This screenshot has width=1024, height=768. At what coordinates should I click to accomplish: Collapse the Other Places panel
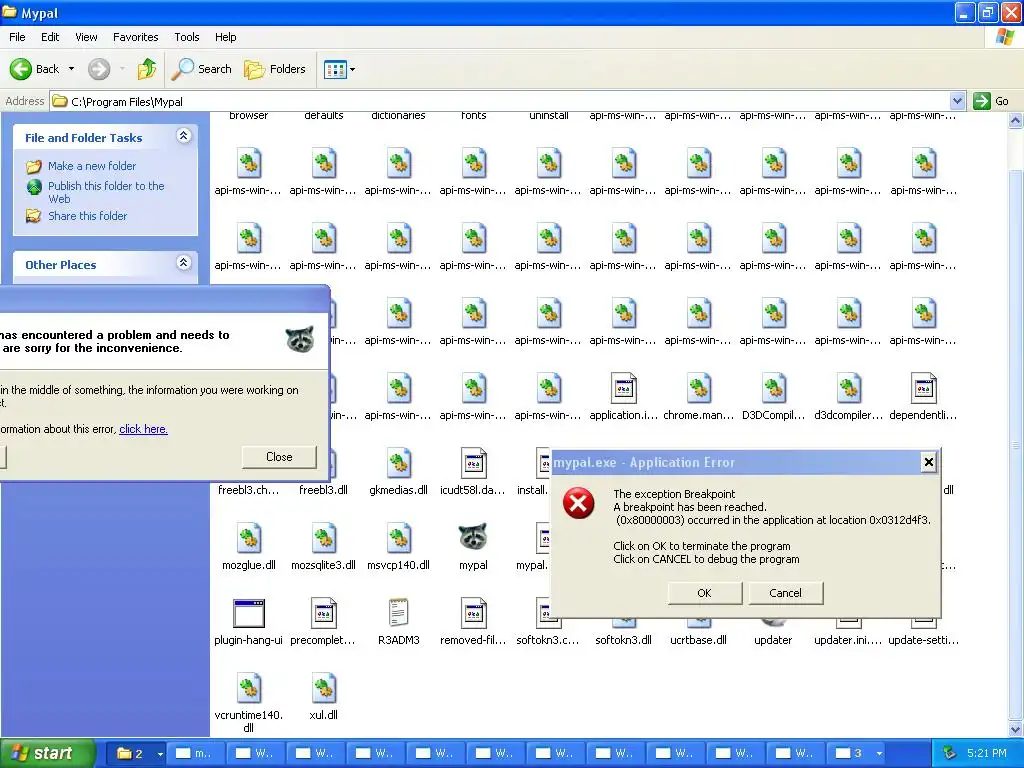184,263
